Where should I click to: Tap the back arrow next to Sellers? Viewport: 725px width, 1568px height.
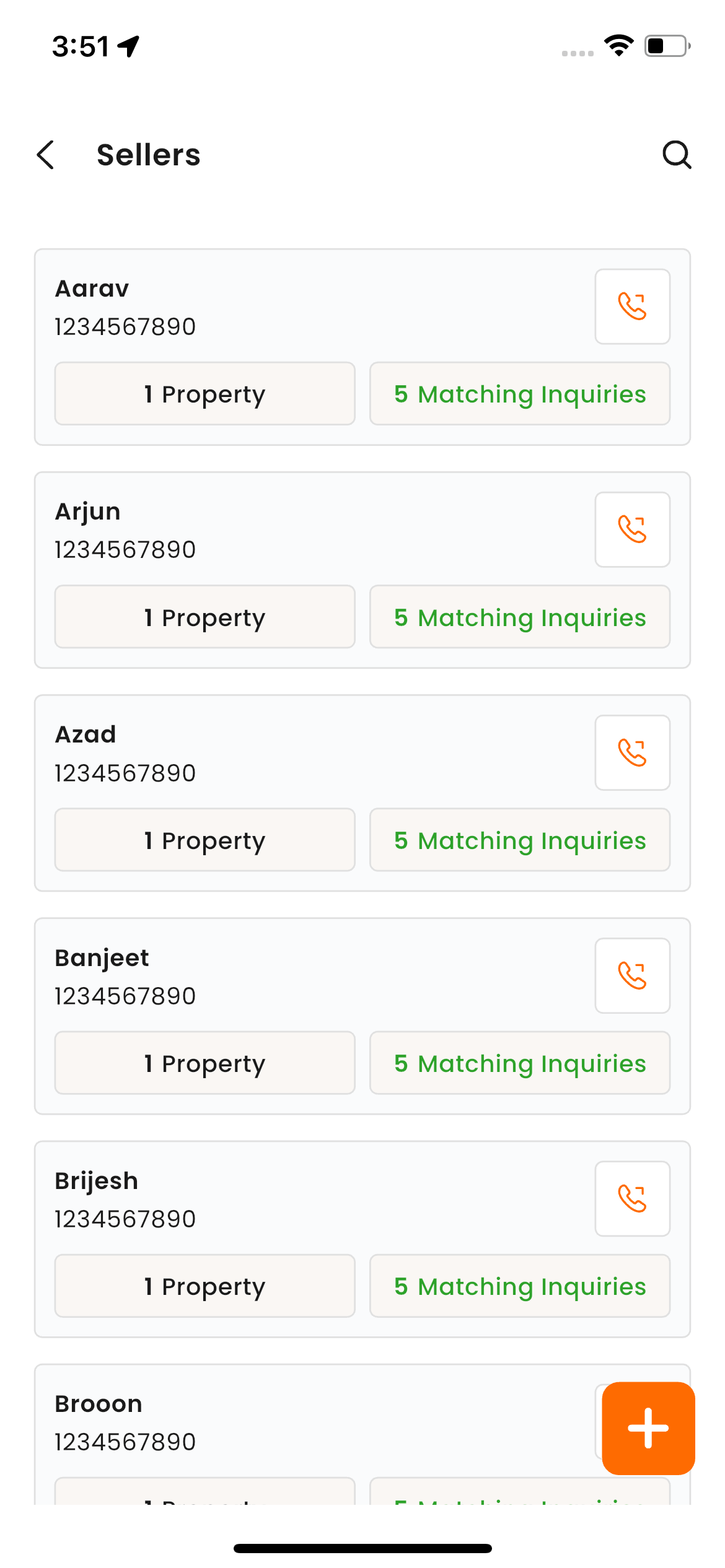pos(46,155)
